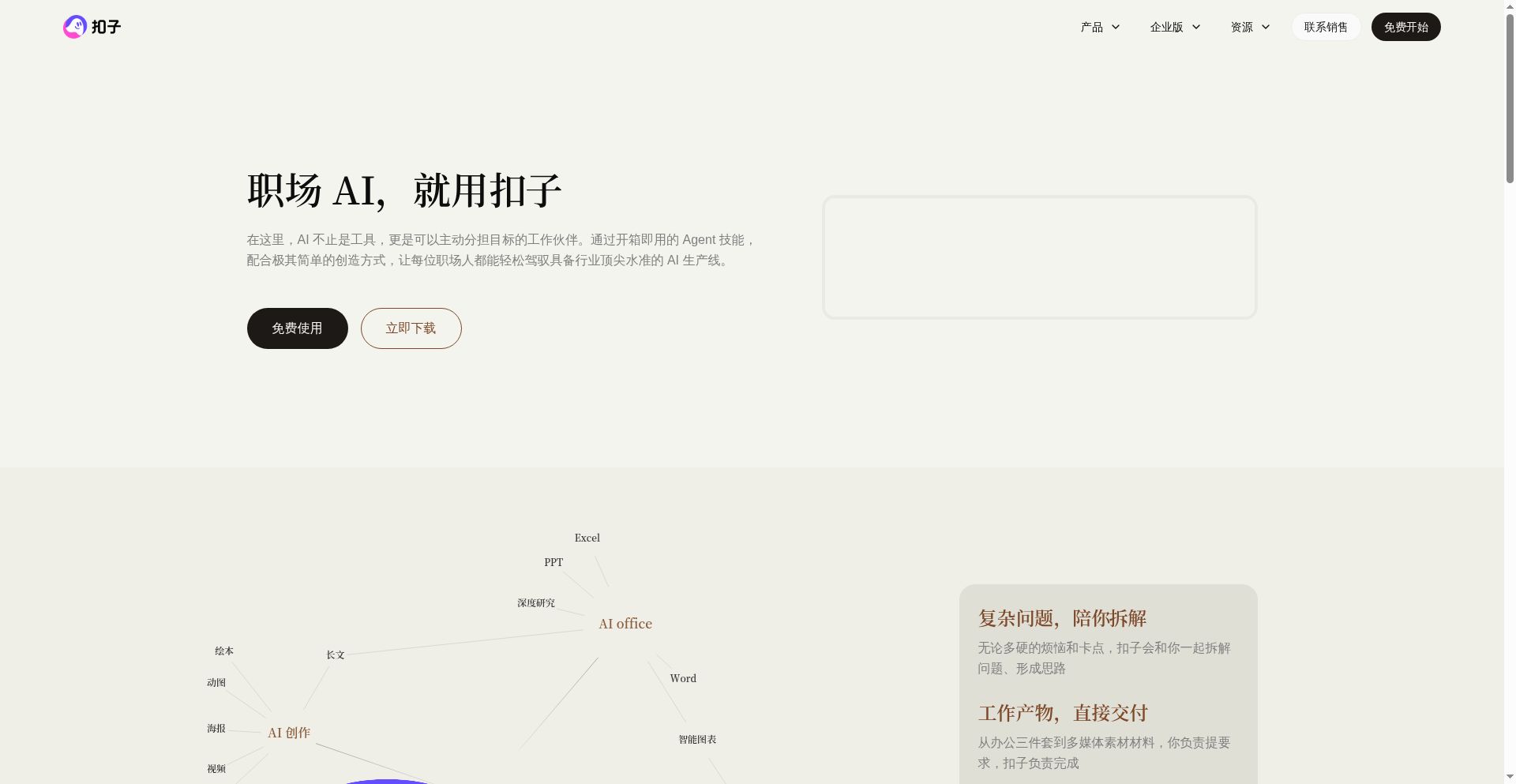Click the 立即下载 link
The image size is (1516, 784).
pyautogui.click(x=411, y=328)
